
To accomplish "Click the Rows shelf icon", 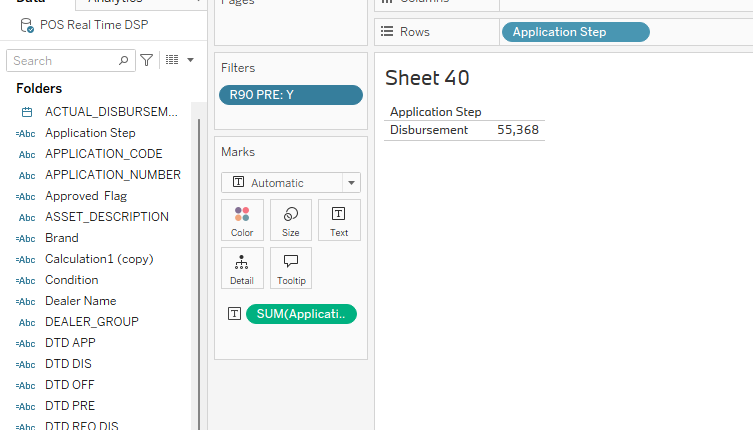I will (387, 32).
